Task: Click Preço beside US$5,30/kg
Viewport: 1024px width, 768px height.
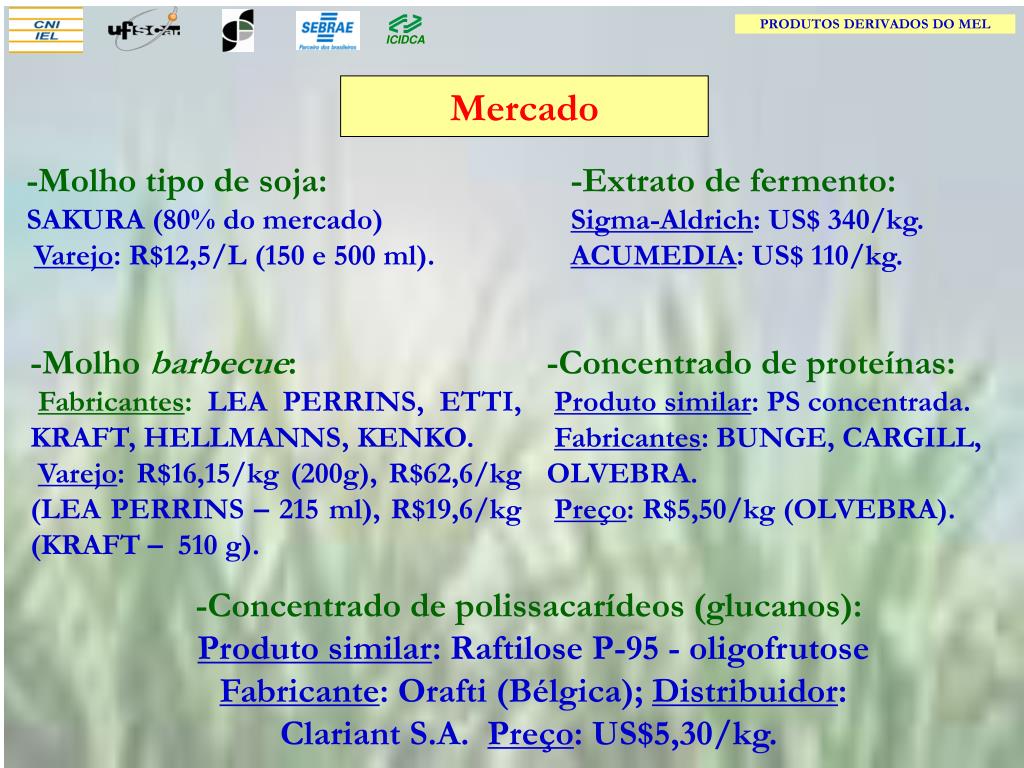Action: pyautogui.click(x=530, y=734)
